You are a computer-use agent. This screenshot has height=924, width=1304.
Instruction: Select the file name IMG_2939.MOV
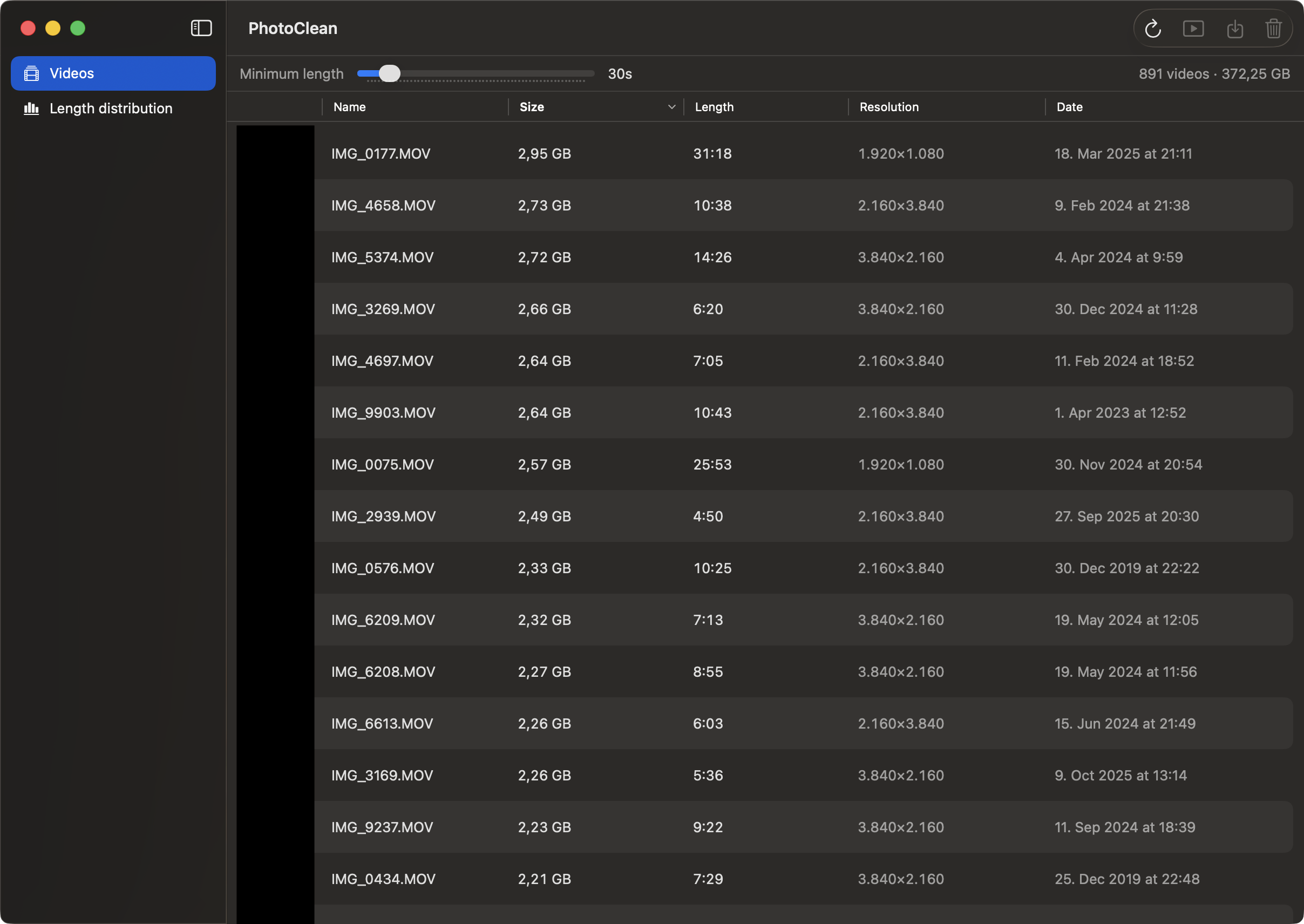[383, 516]
